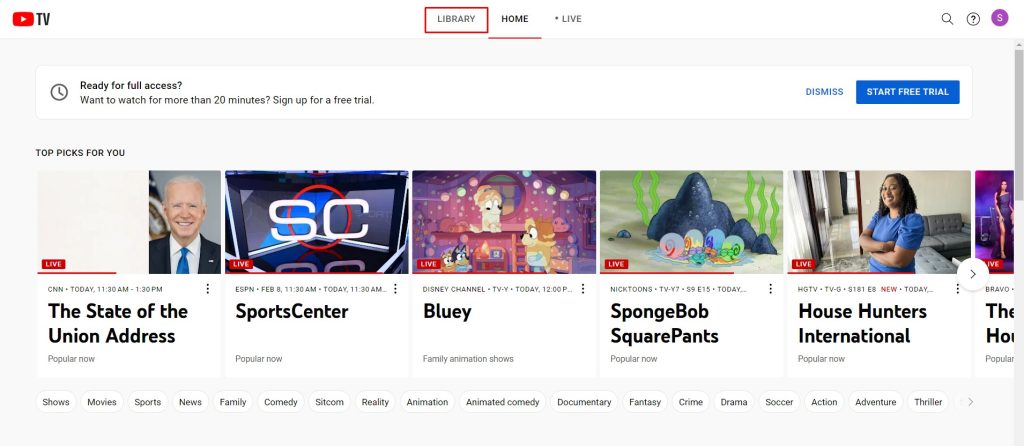Click the YouTube TV logo
This screenshot has width=1024, height=446.
click(x=31, y=19)
